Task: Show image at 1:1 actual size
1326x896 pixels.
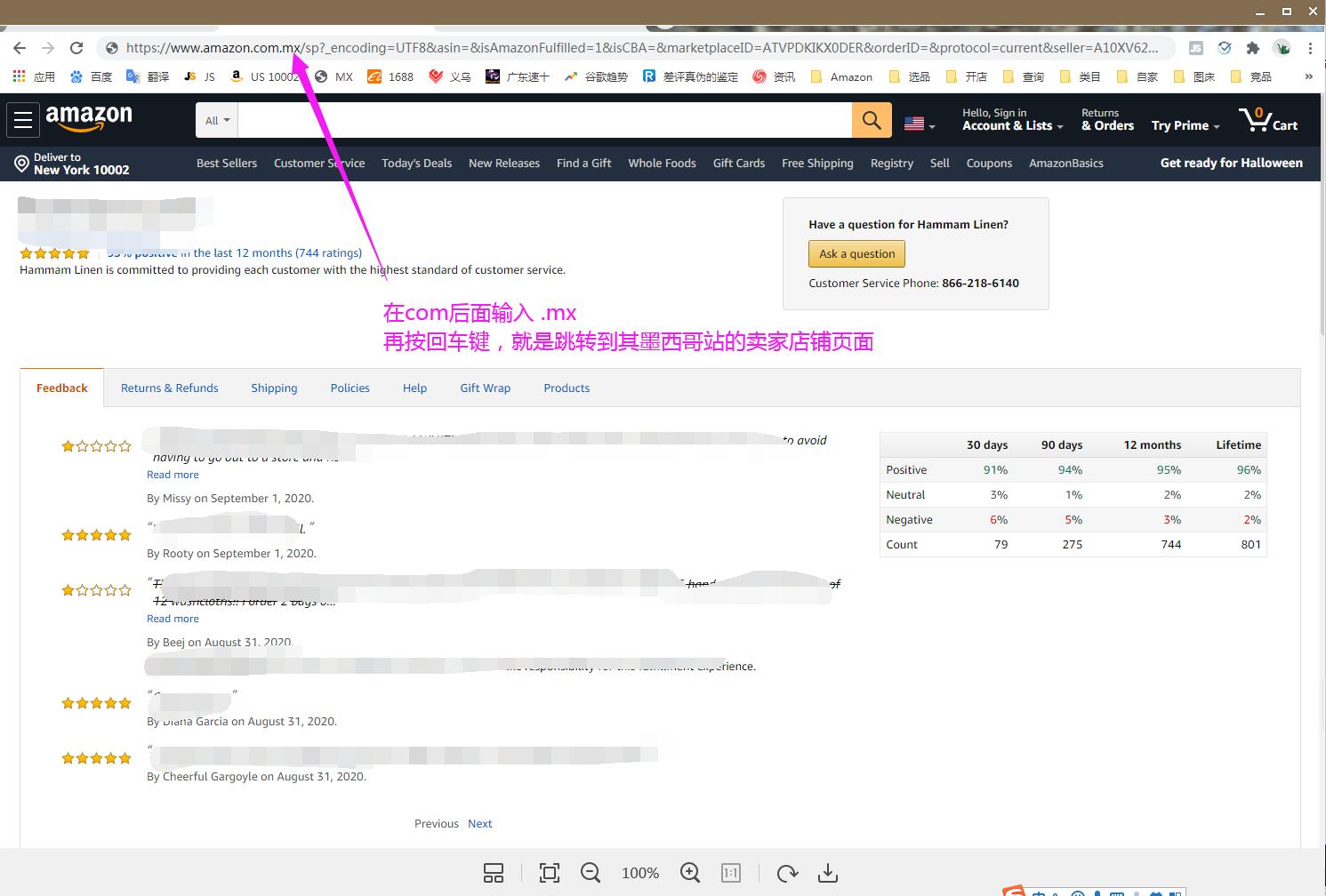Action: pyautogui.click(x=731, y=873)
